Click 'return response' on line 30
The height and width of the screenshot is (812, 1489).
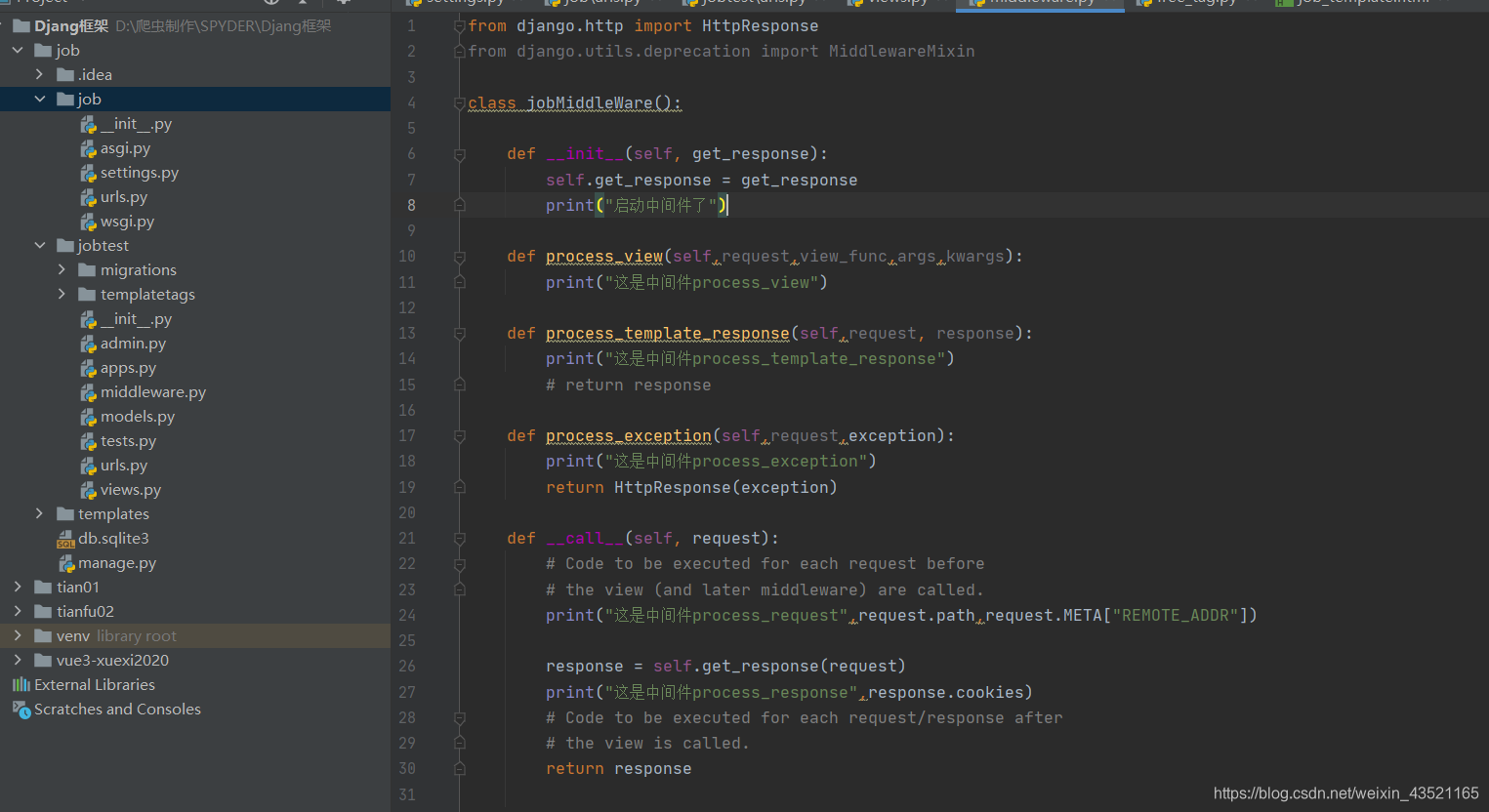point(619,768)
